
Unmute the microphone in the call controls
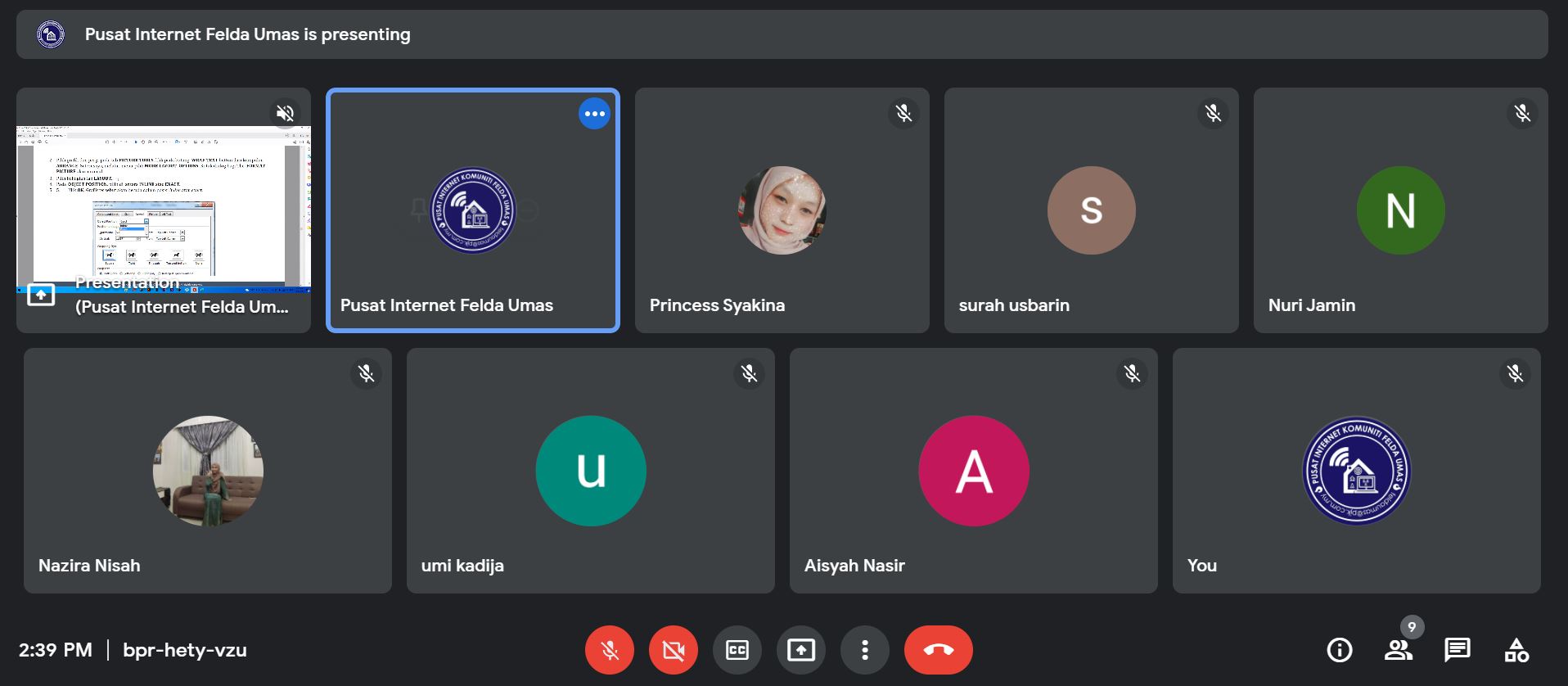pos(609,650)
